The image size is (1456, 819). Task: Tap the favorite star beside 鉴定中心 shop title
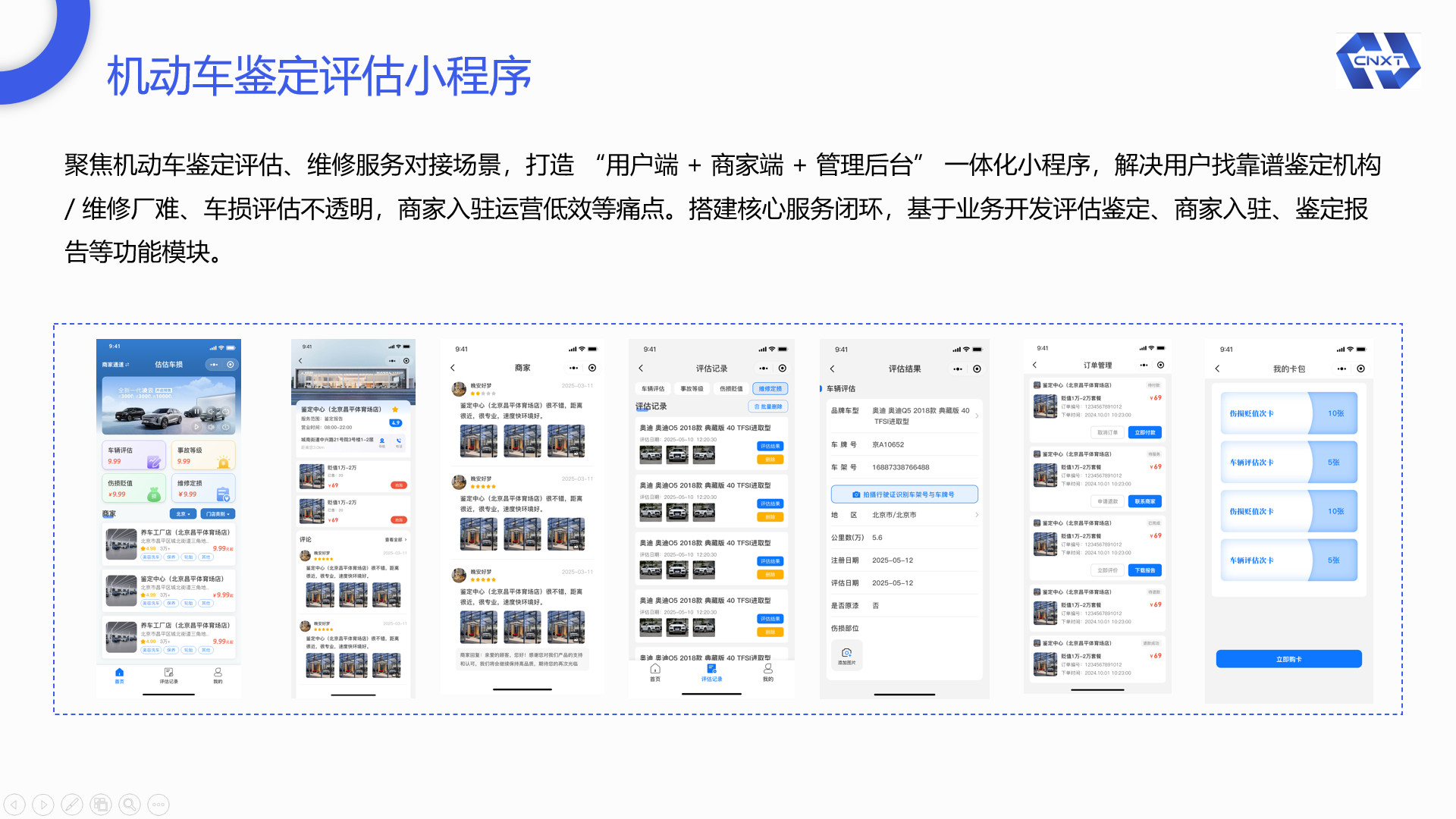395,409
